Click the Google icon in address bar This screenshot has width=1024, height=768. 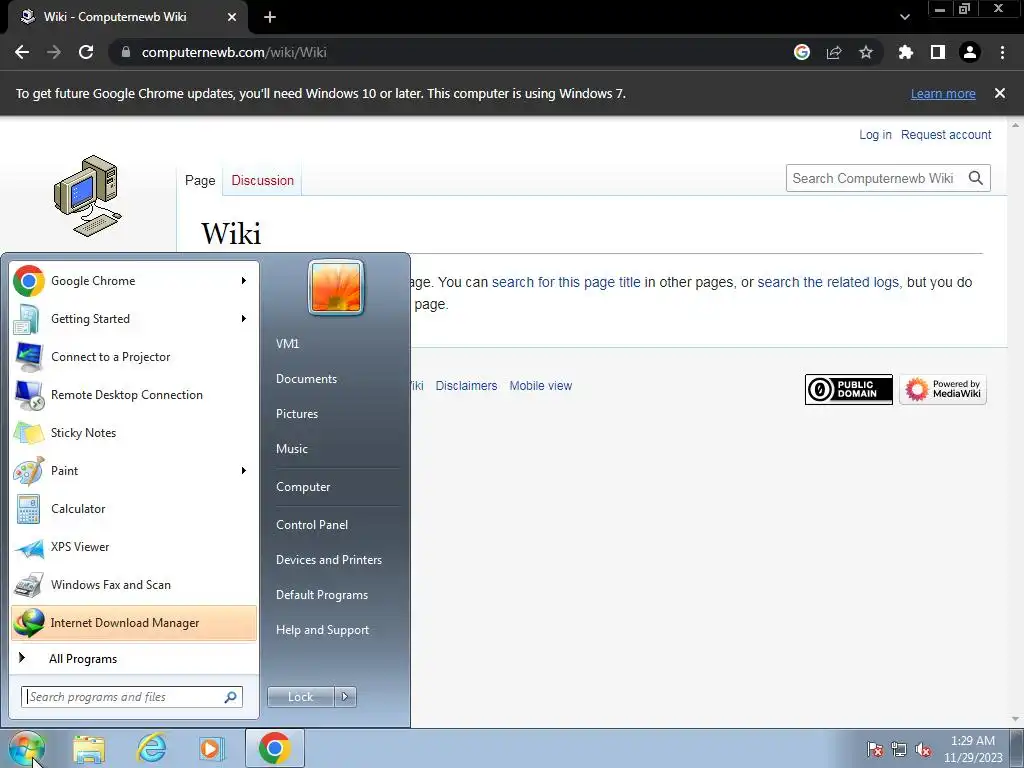[802, 52]
